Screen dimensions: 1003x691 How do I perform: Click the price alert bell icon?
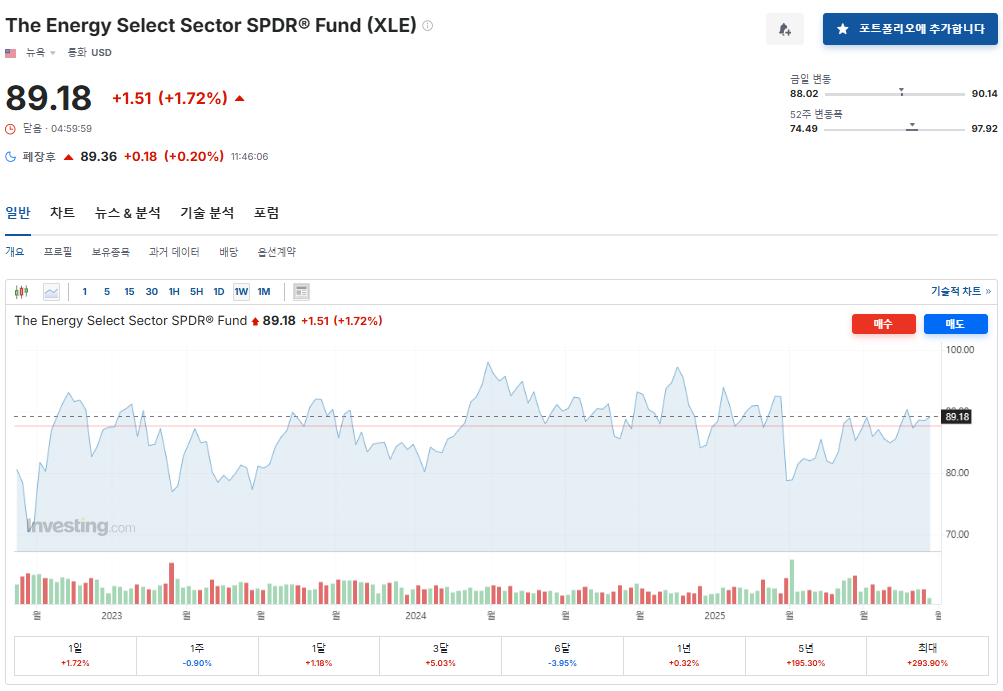[784, 28]
